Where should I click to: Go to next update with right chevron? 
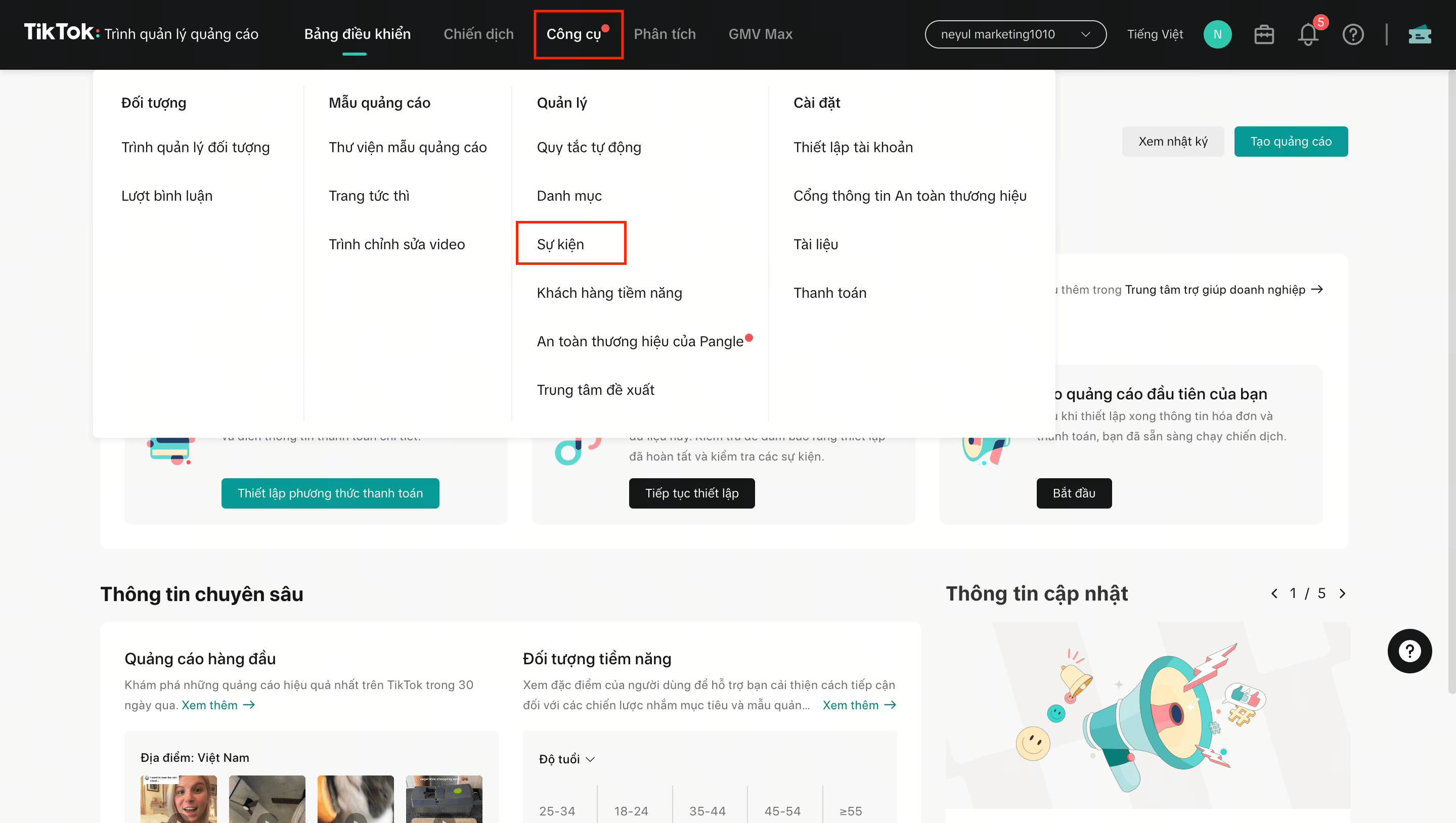click(x=1342, y=593)
